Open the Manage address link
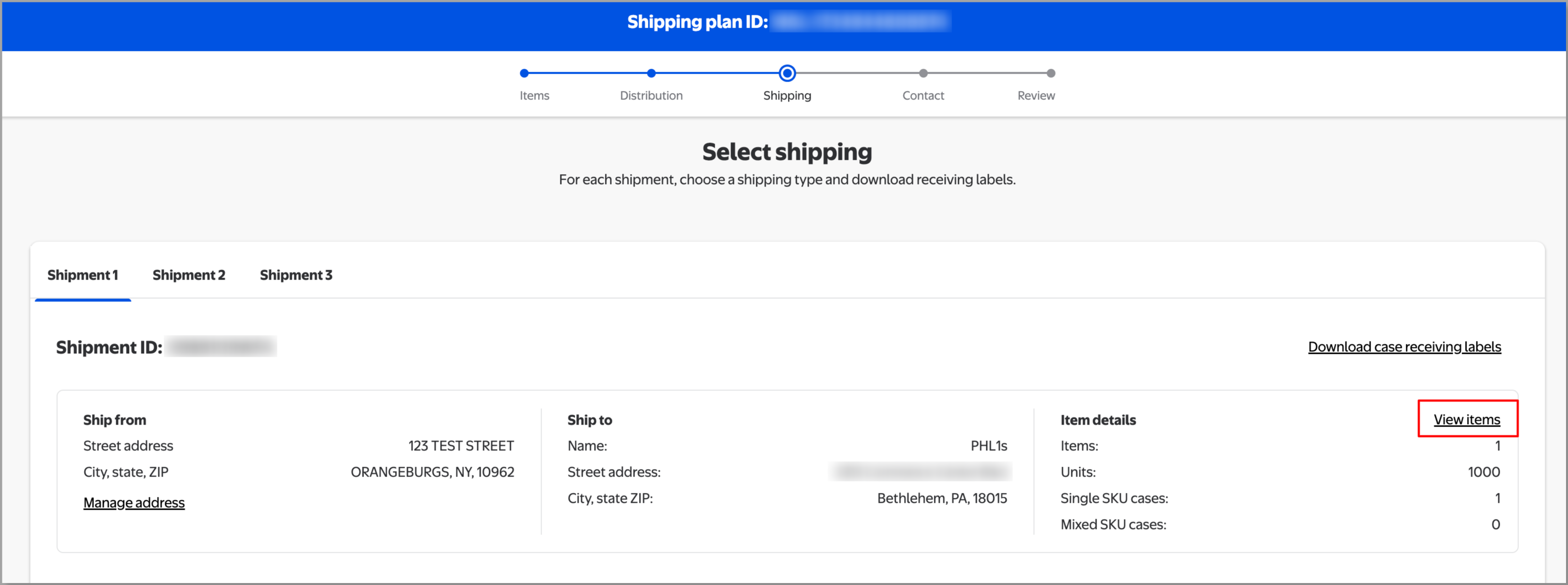This screenshot has width=1568, height=585. (x=134, y=503)
